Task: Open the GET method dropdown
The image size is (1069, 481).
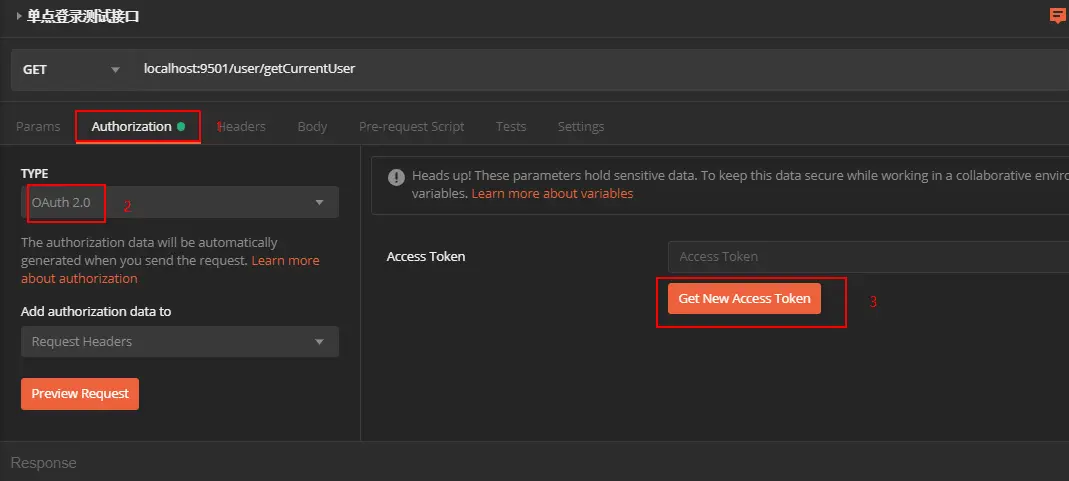Action: [x=70, y=69]
